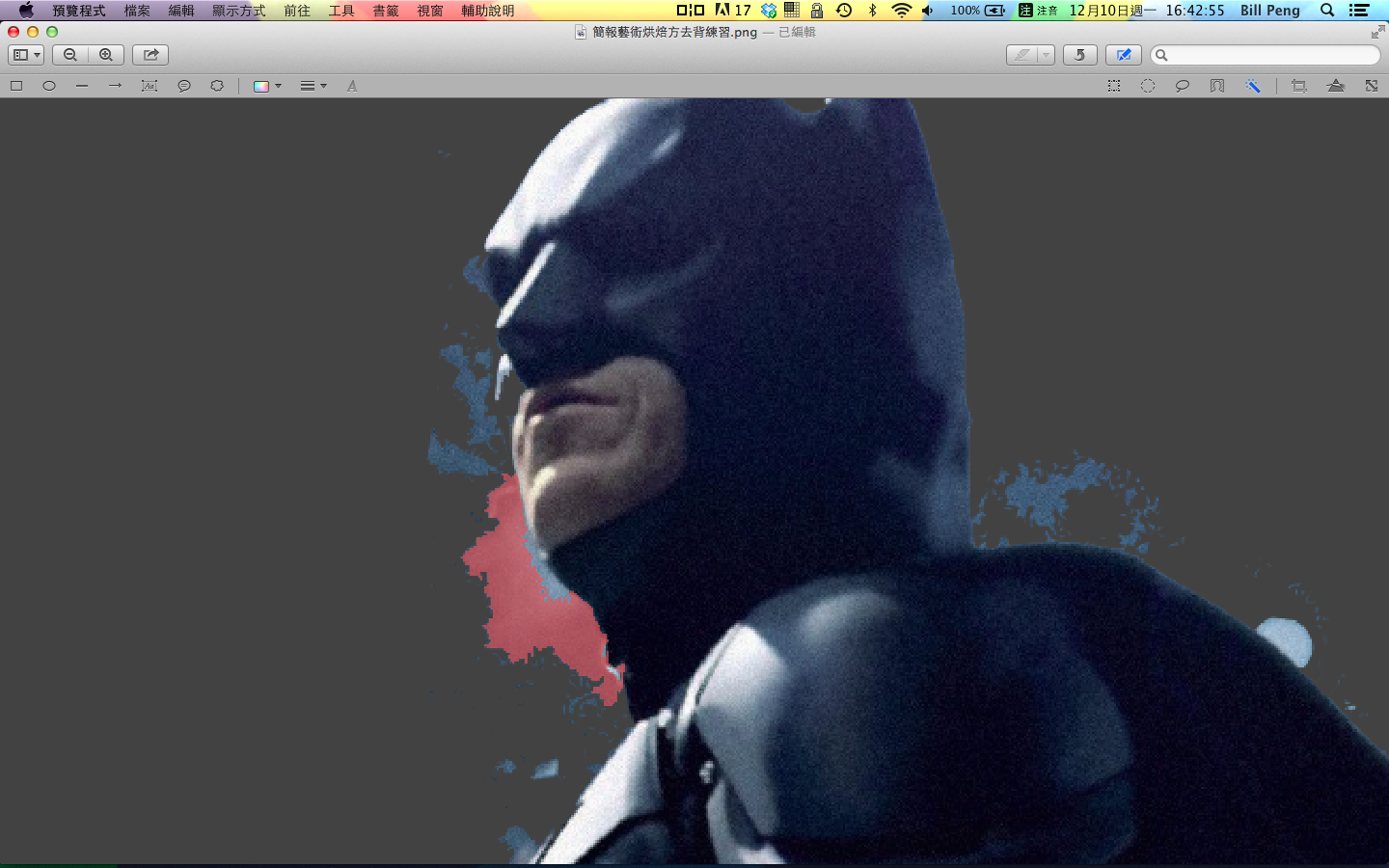The image size is (1389, 868).
Task: Open the 檔案 menu
Action: [x=137, y=11]
